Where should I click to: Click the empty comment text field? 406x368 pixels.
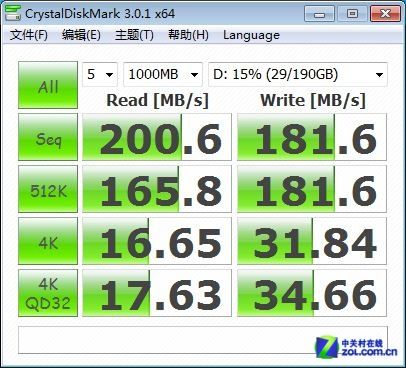coord(203,340)
